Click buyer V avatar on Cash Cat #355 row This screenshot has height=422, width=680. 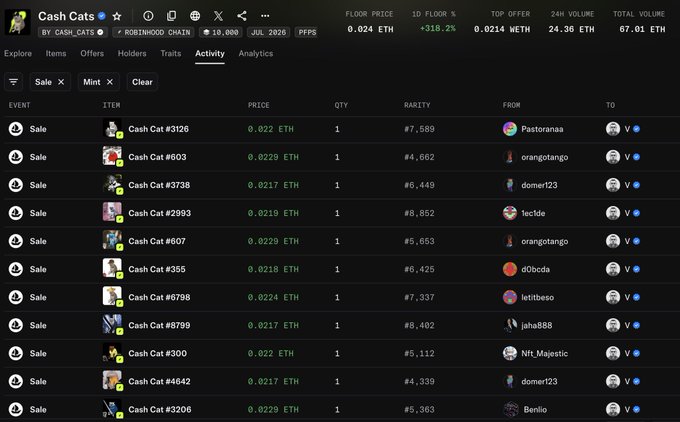613,269
